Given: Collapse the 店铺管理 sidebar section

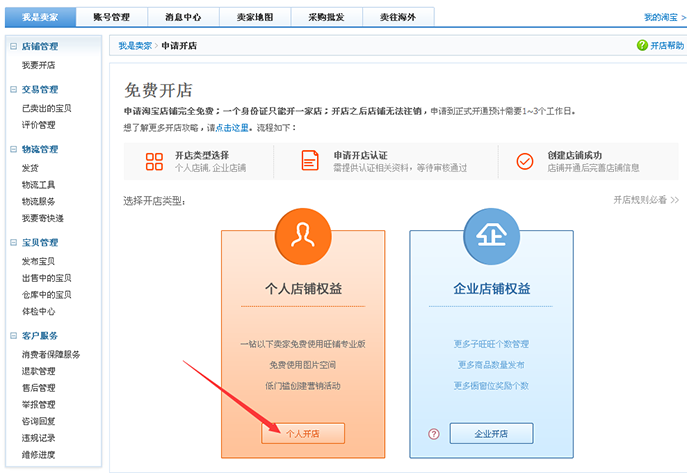Looking at the screenshot, I should [14, 46].
